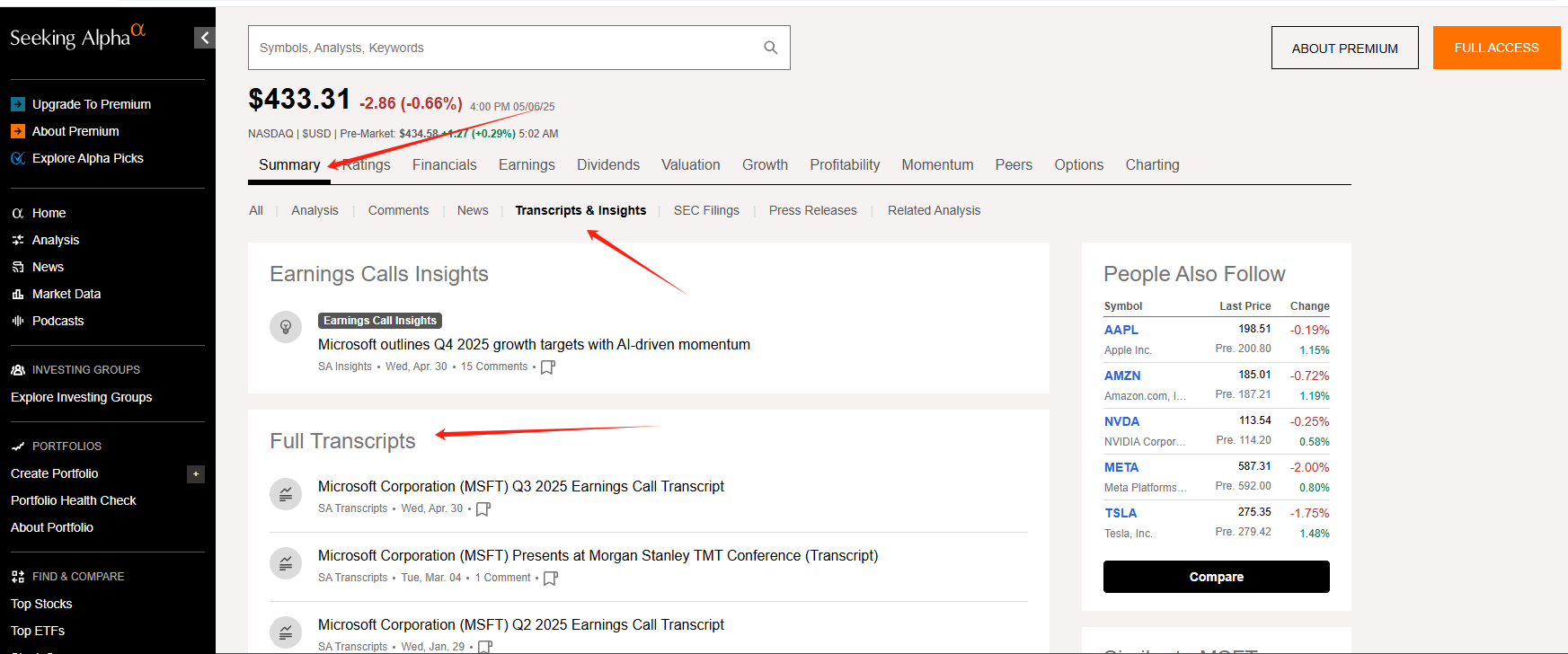Click the transcript icon beside Q2 2025 Earnings Call
The image size is (1568, 654).
(x=286, y=632)
